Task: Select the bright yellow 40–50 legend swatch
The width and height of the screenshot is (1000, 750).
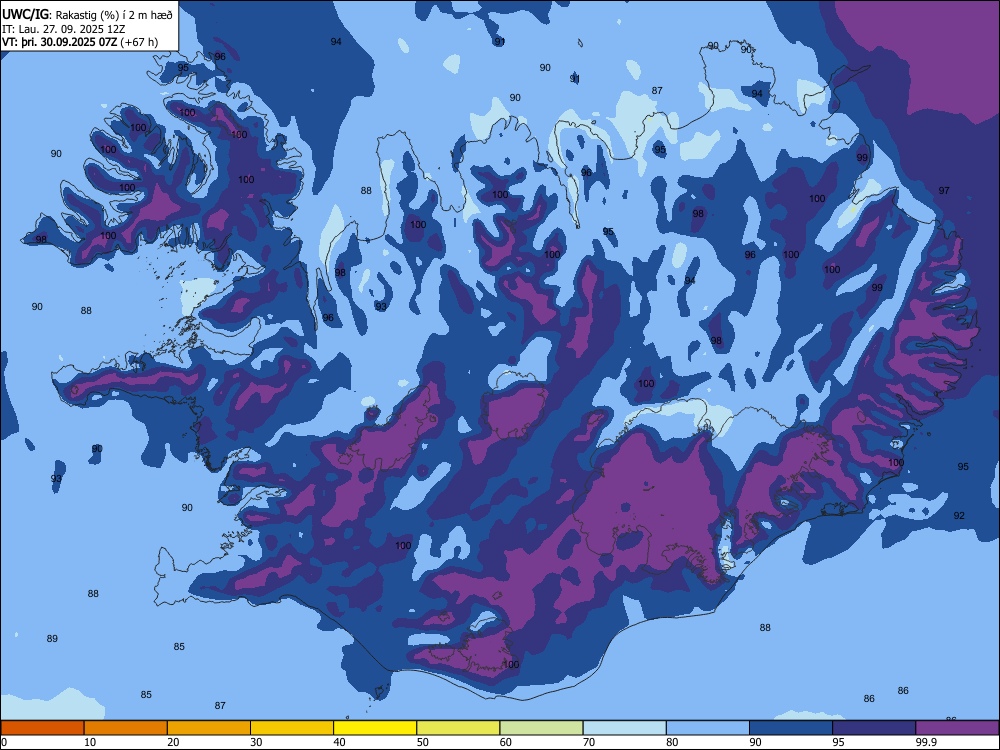Action: [x=375, y=728]
